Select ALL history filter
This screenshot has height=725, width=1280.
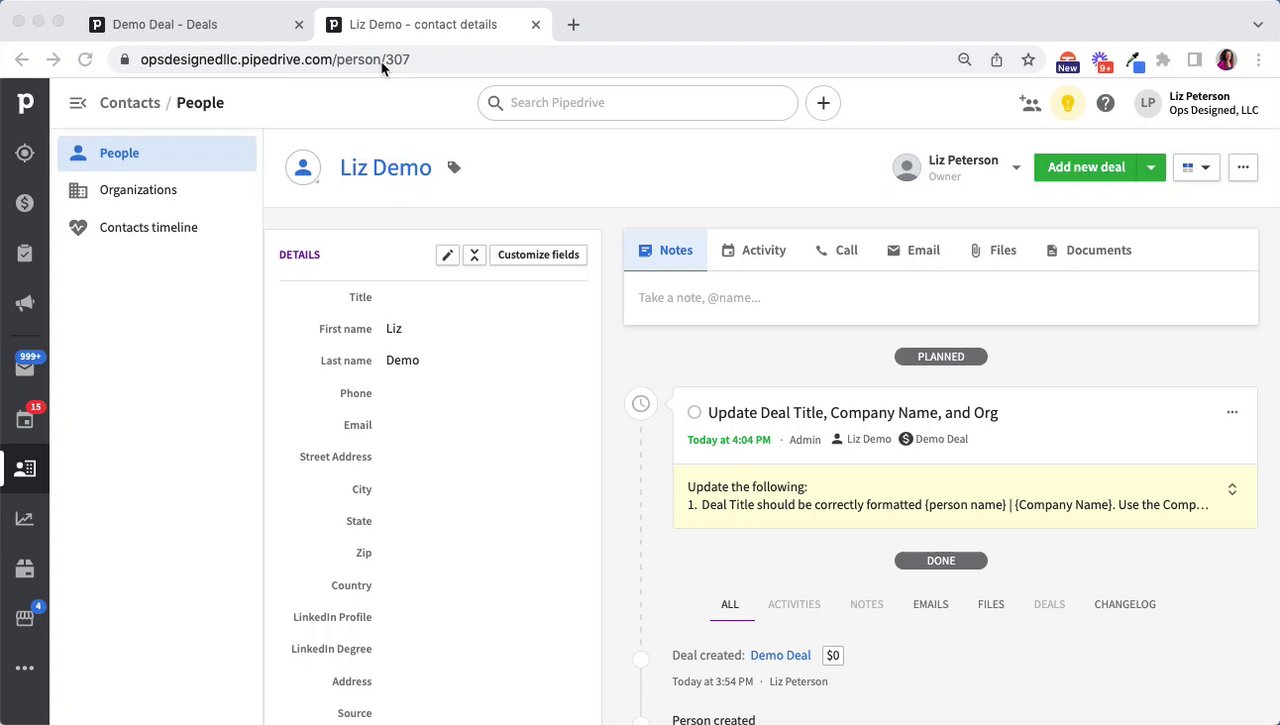730,605
